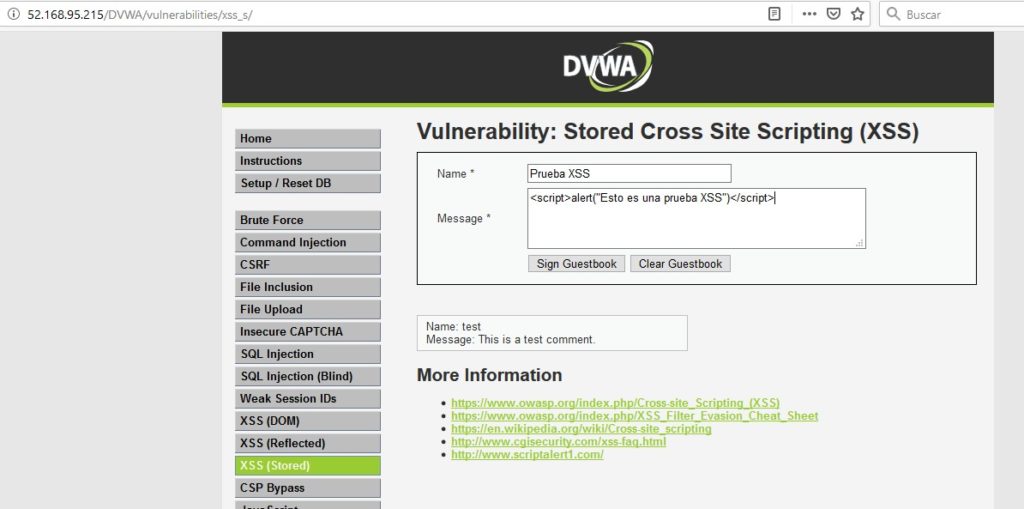Click the highlighted XSS (Stored) item

pyautogui.click(x=308, y=466)
